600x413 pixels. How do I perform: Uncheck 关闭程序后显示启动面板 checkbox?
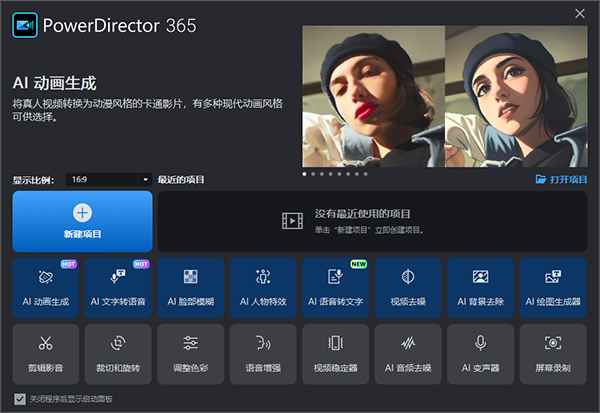20,399
